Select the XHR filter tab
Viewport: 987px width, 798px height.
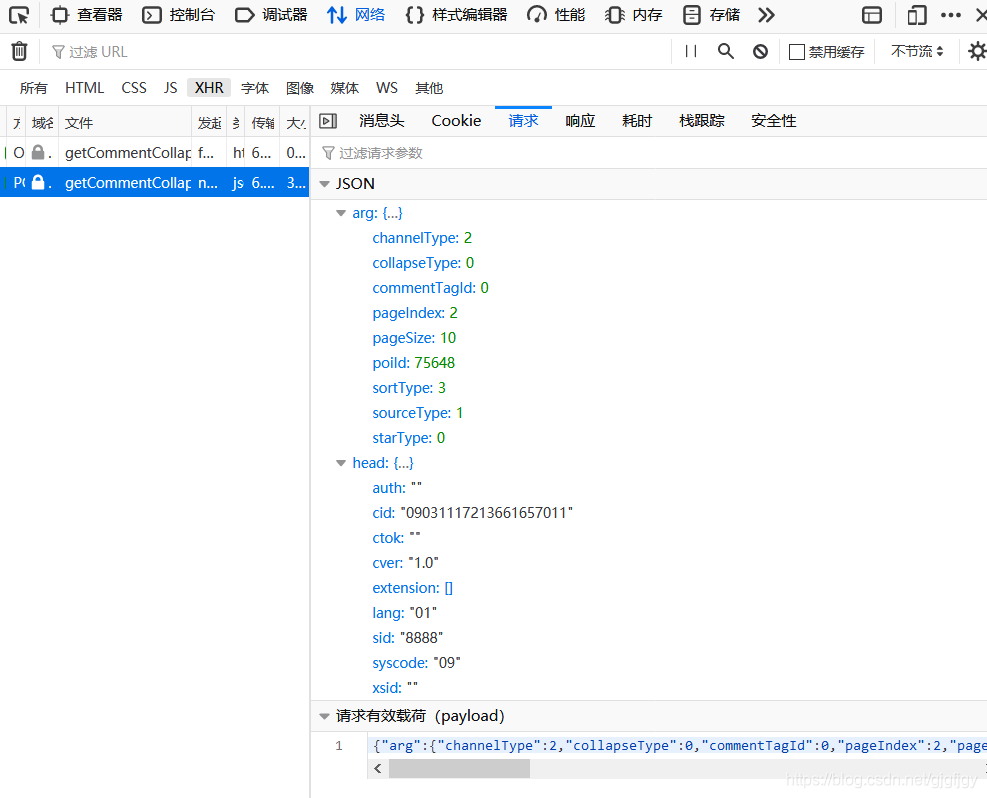tap(208, 88)
